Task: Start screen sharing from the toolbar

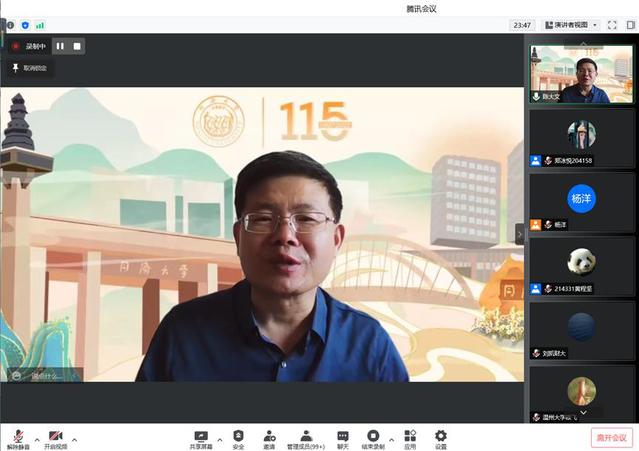Action: point(201,439)
